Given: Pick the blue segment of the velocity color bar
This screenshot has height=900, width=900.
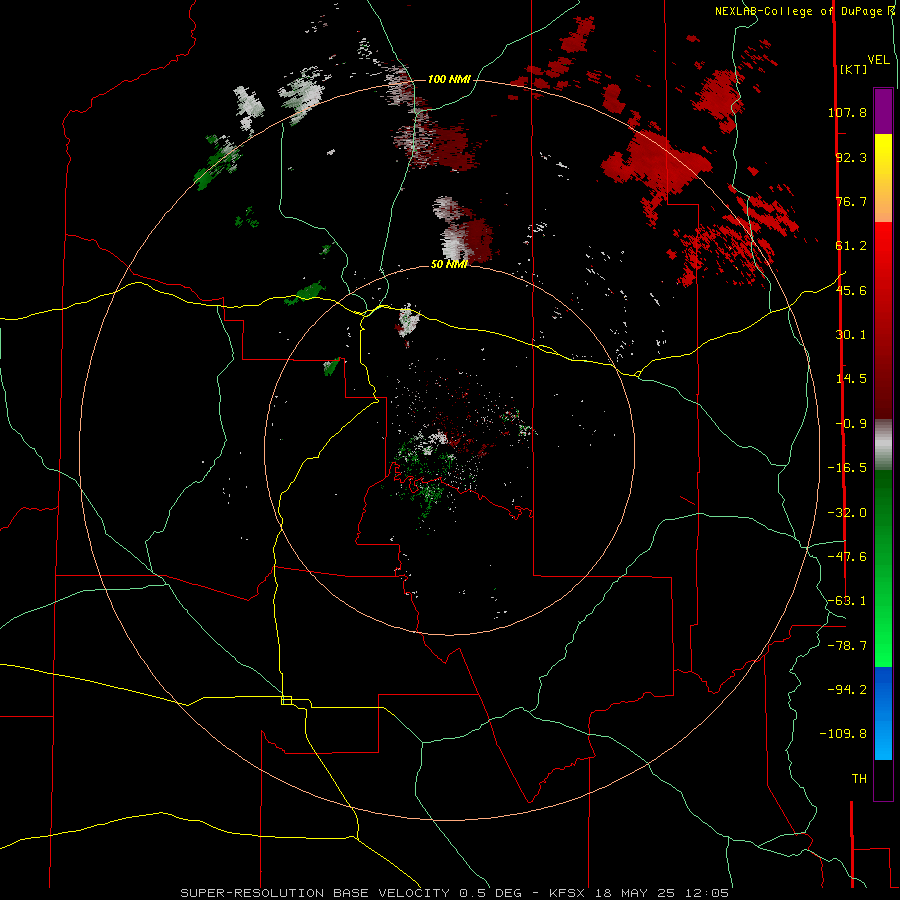Looking at the screenshot, I should 883,713.
